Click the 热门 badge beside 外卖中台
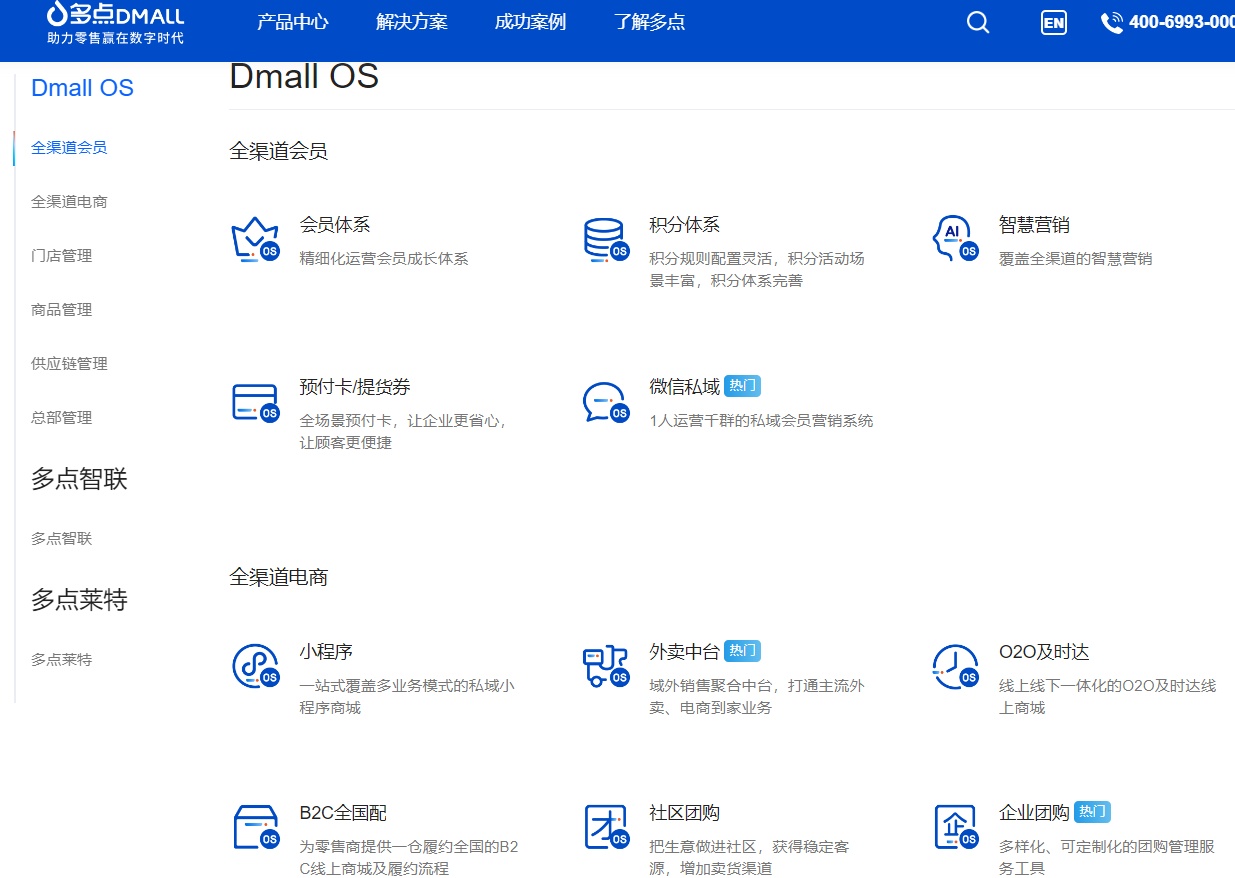Screen dimensions: 1235x878 coord(743,651)
